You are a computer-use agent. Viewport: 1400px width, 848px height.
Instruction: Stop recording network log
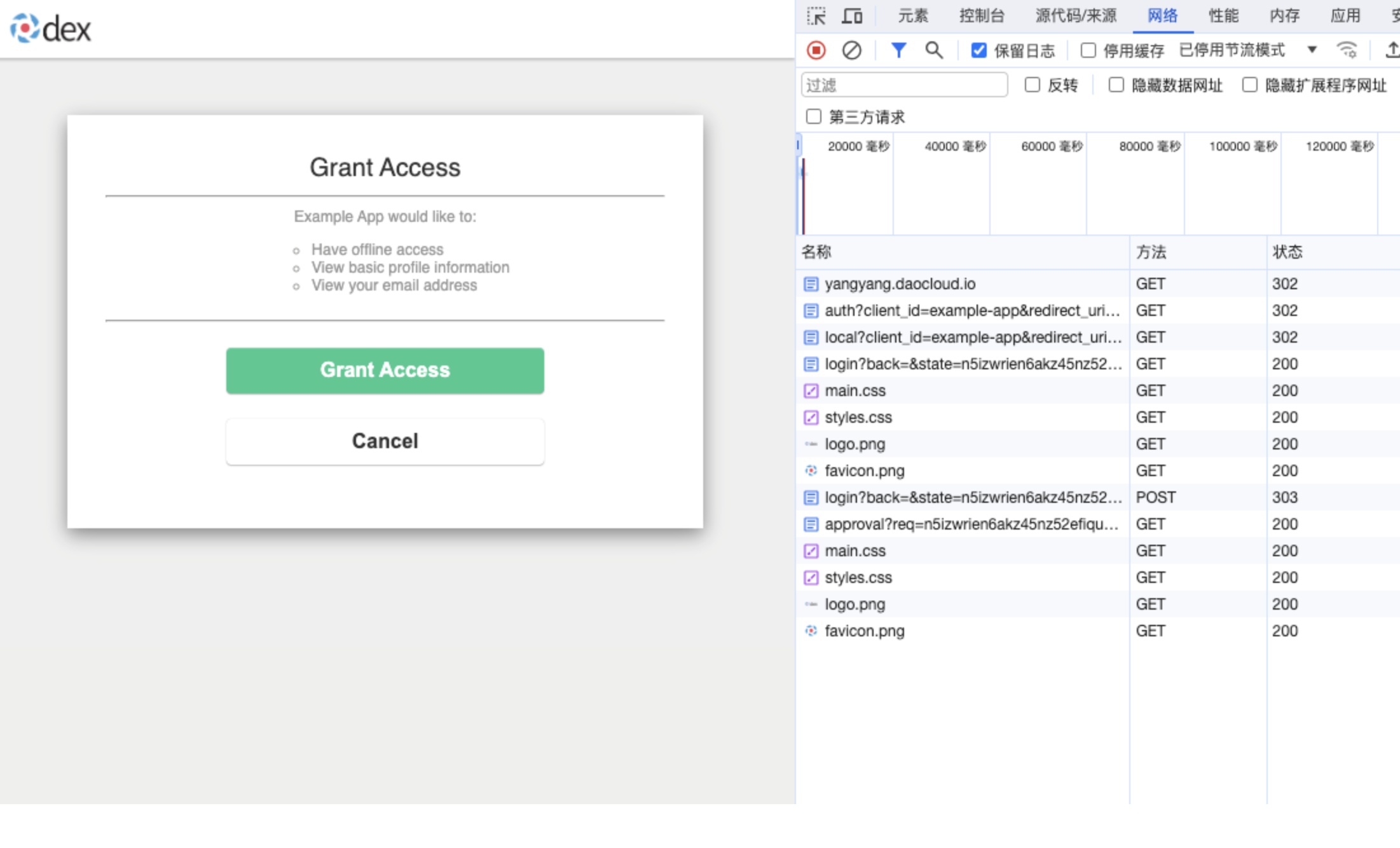(816, 50)
